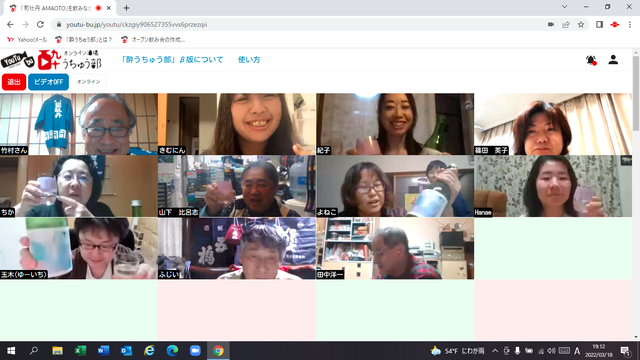Click the camera permission icon in address bar
This screenshot has width=640, height=360.
551,24
